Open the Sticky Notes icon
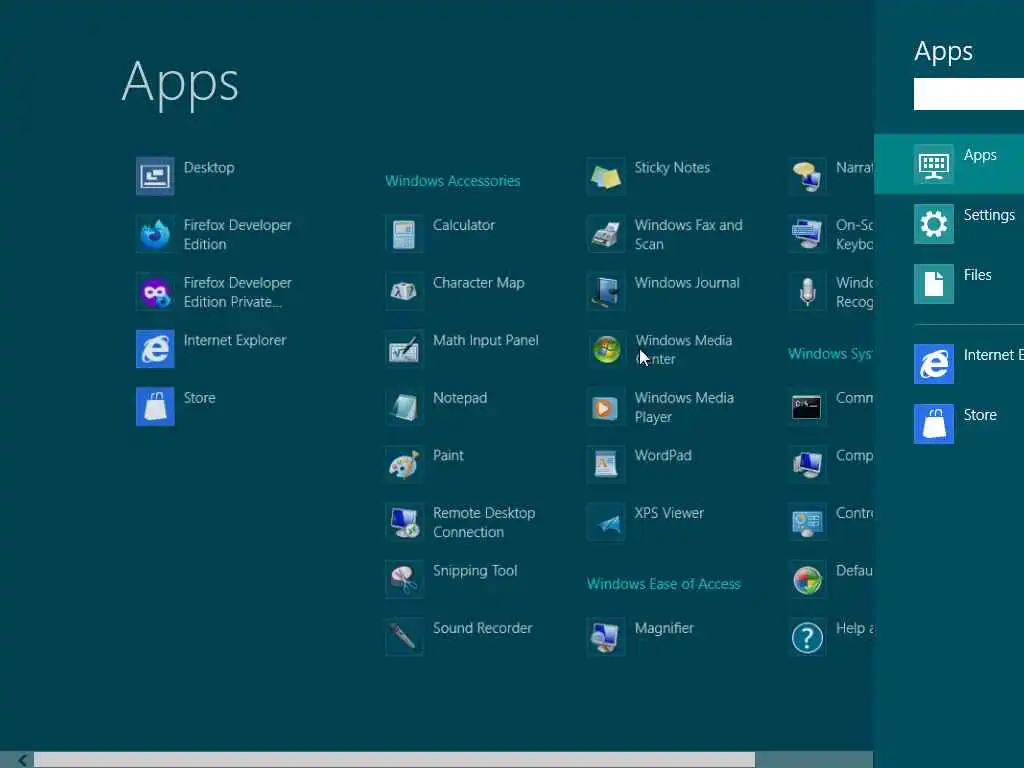1024x768 pixels. (606, 176)
